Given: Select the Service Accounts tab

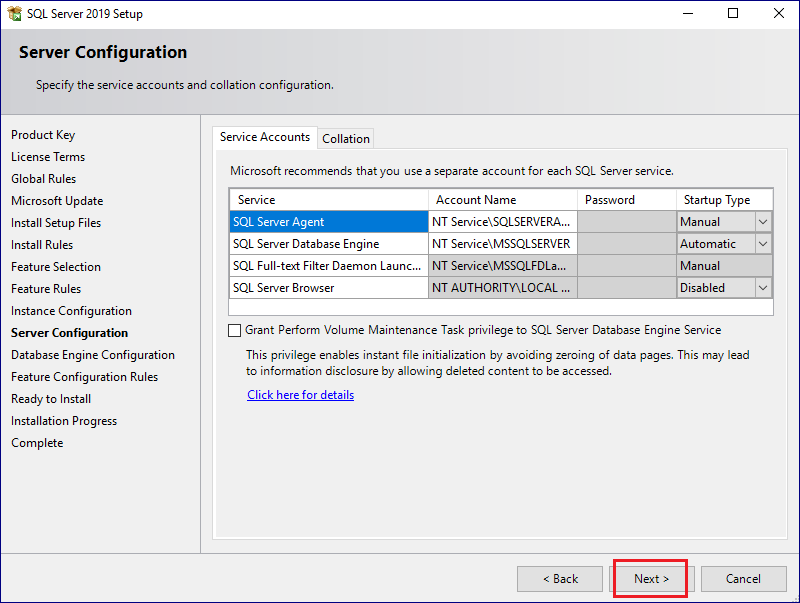Looking at the screenshot, I should [265, 137].
